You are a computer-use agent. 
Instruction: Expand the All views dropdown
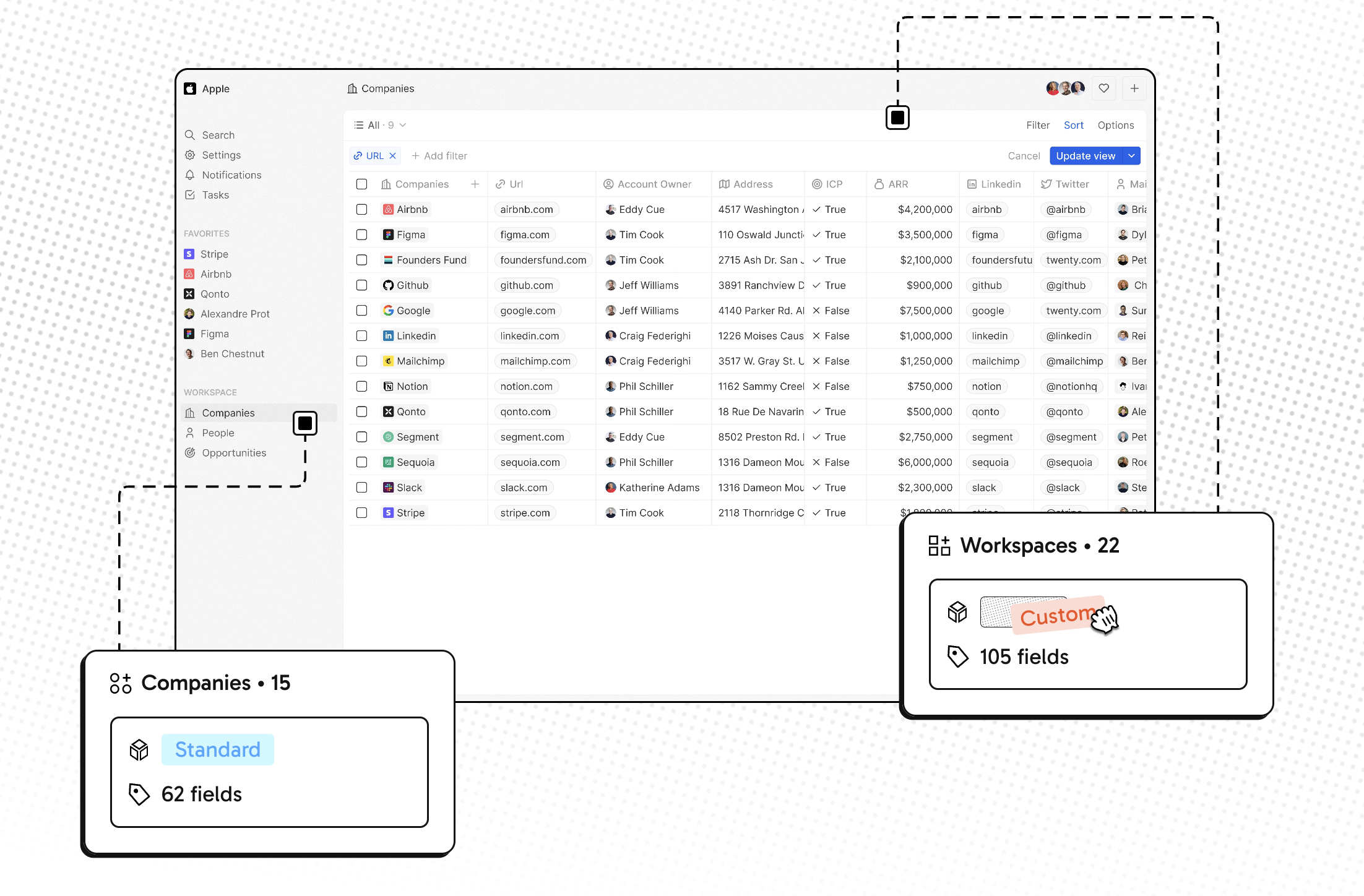[x=380, y=125]
